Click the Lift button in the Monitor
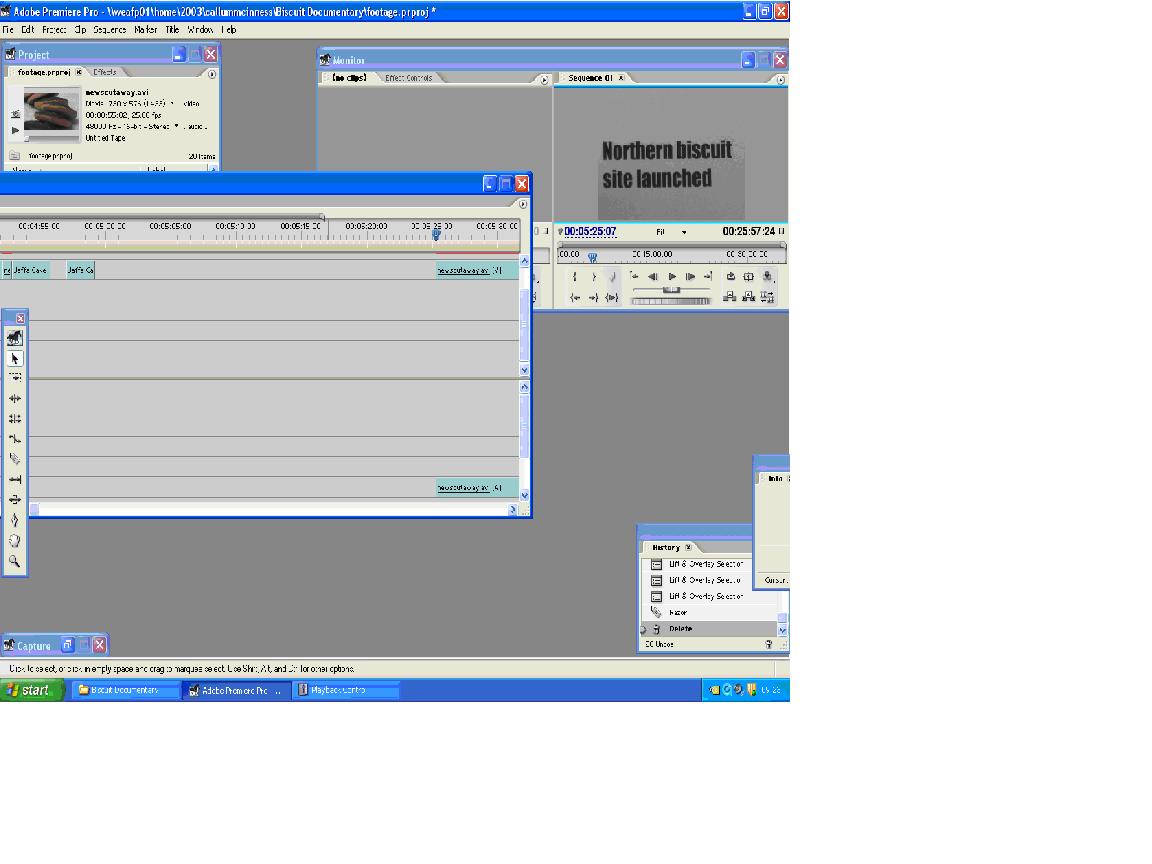The height and width of the screenshot is (864, 1152). tap(730, 297)
